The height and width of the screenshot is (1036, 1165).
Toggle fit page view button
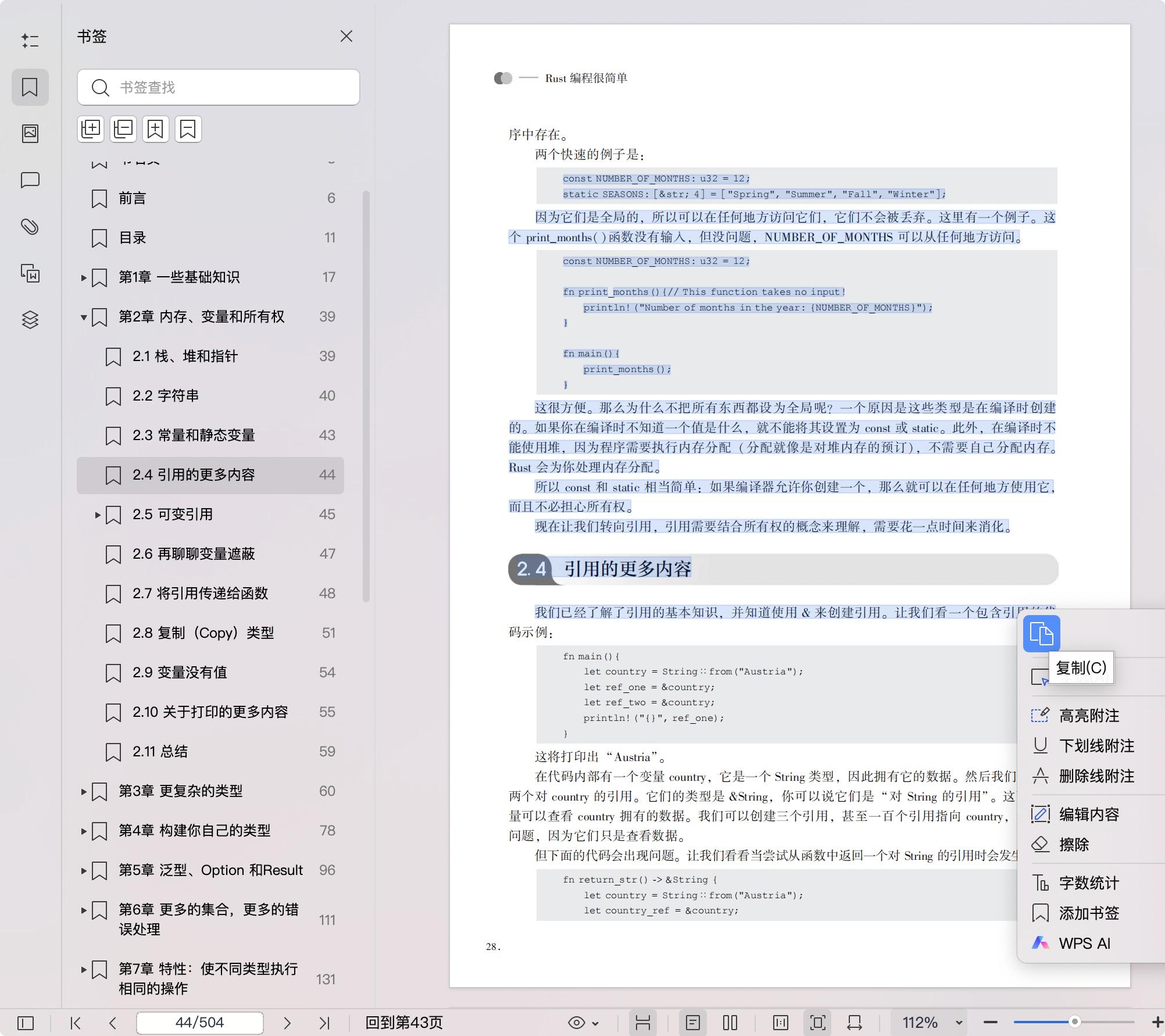[817, 1023]
